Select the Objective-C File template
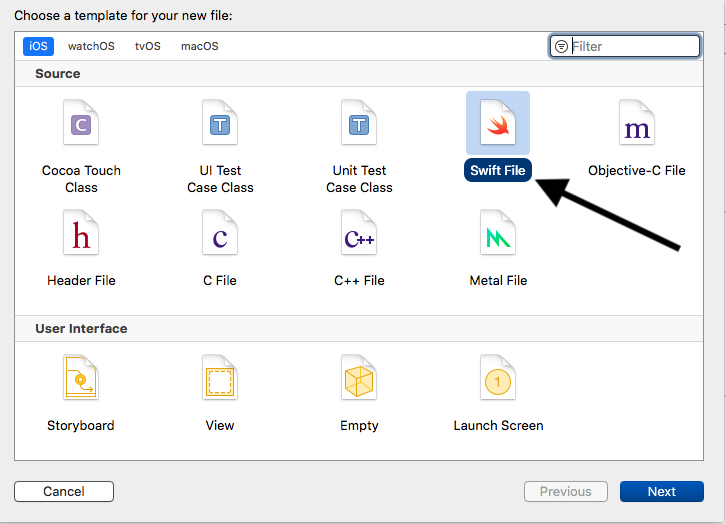The width and height of the screenshot is (726, 524). (637, 123)
